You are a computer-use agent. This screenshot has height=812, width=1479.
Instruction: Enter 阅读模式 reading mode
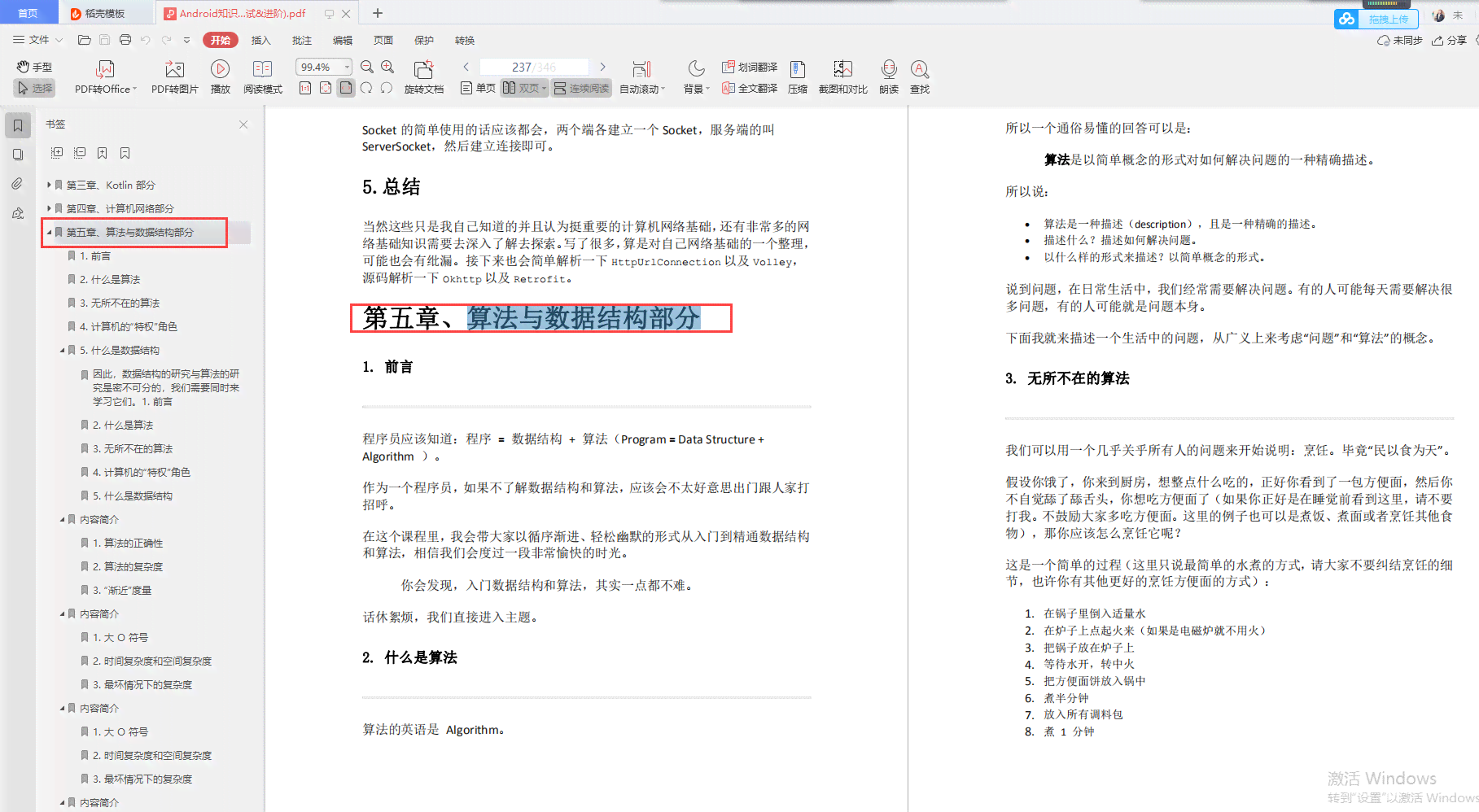(x=262, y=77)
